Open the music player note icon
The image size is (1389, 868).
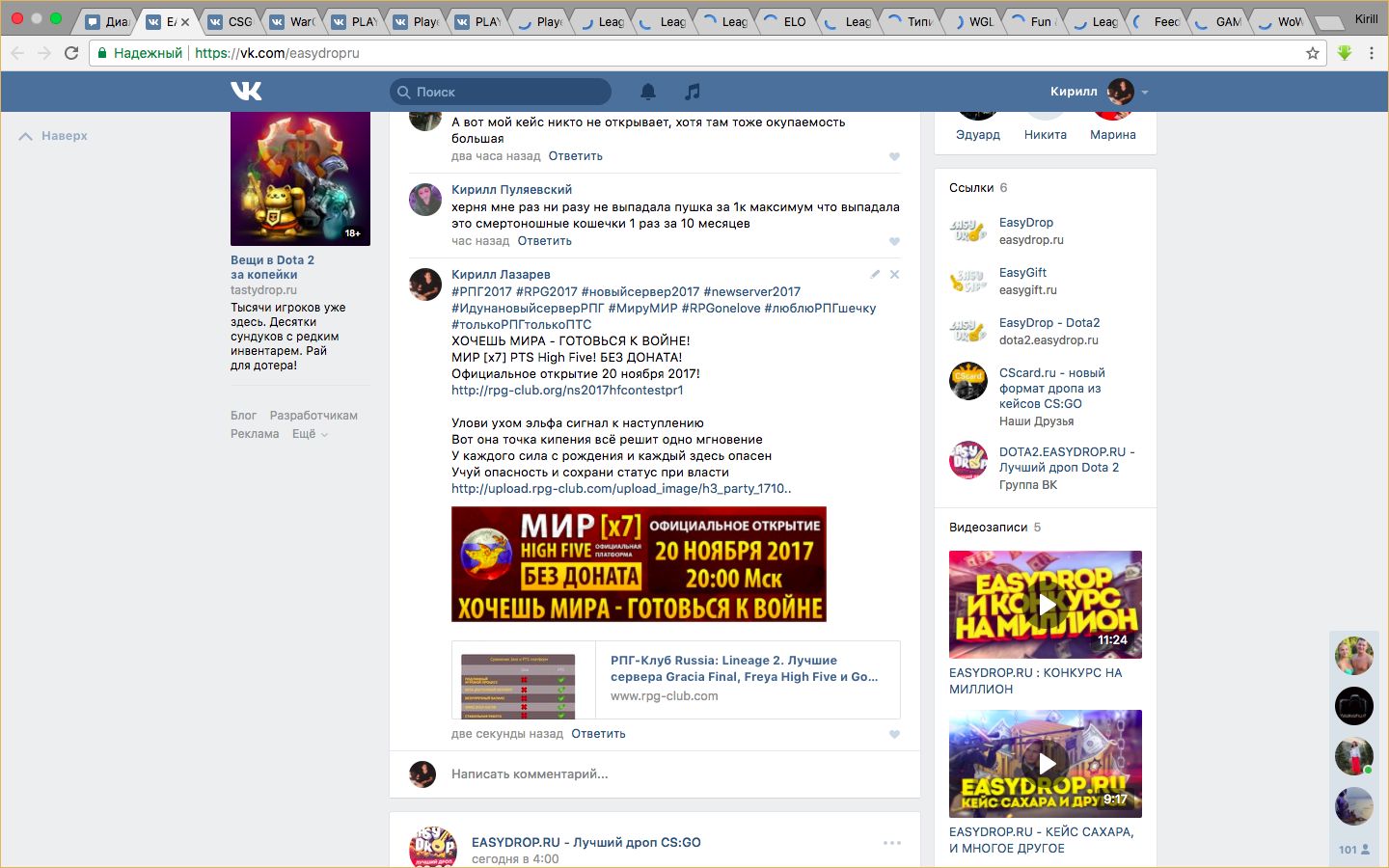tap(693, 92)
